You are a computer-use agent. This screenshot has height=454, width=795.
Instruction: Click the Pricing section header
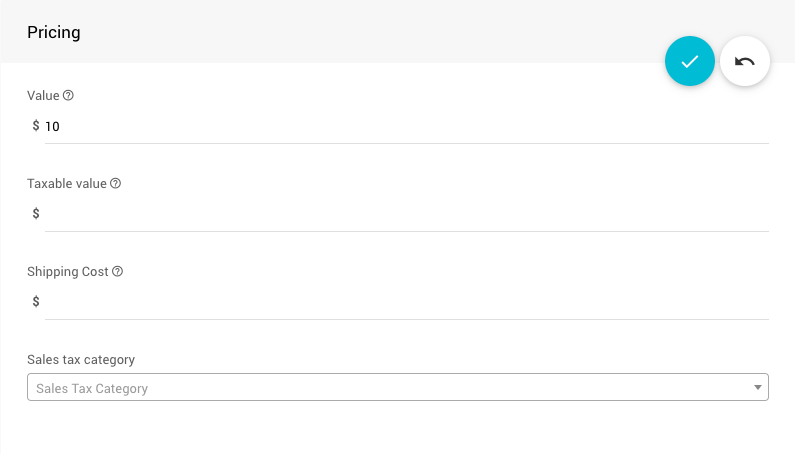[x=54, y=32]
